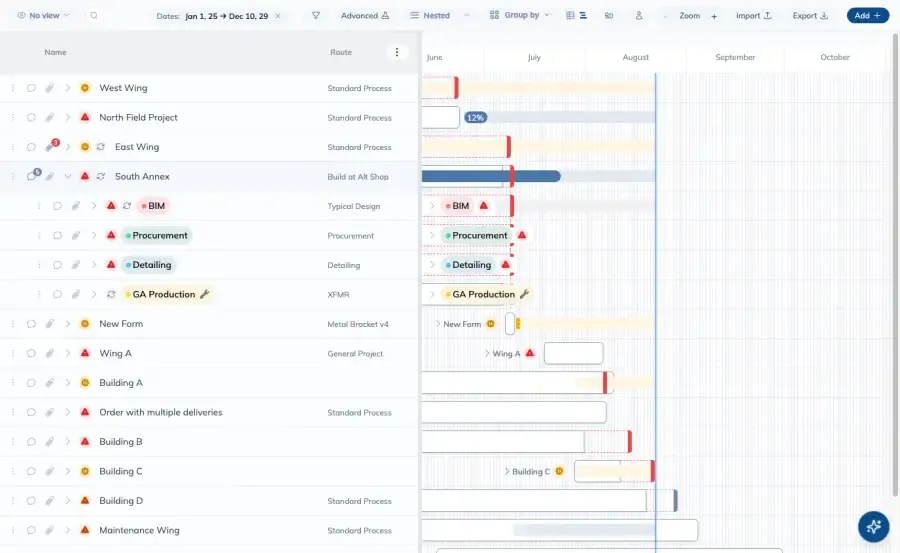Select the GA Production row checkbox circle
The image size is (900, 553).
tap(57, 294)
